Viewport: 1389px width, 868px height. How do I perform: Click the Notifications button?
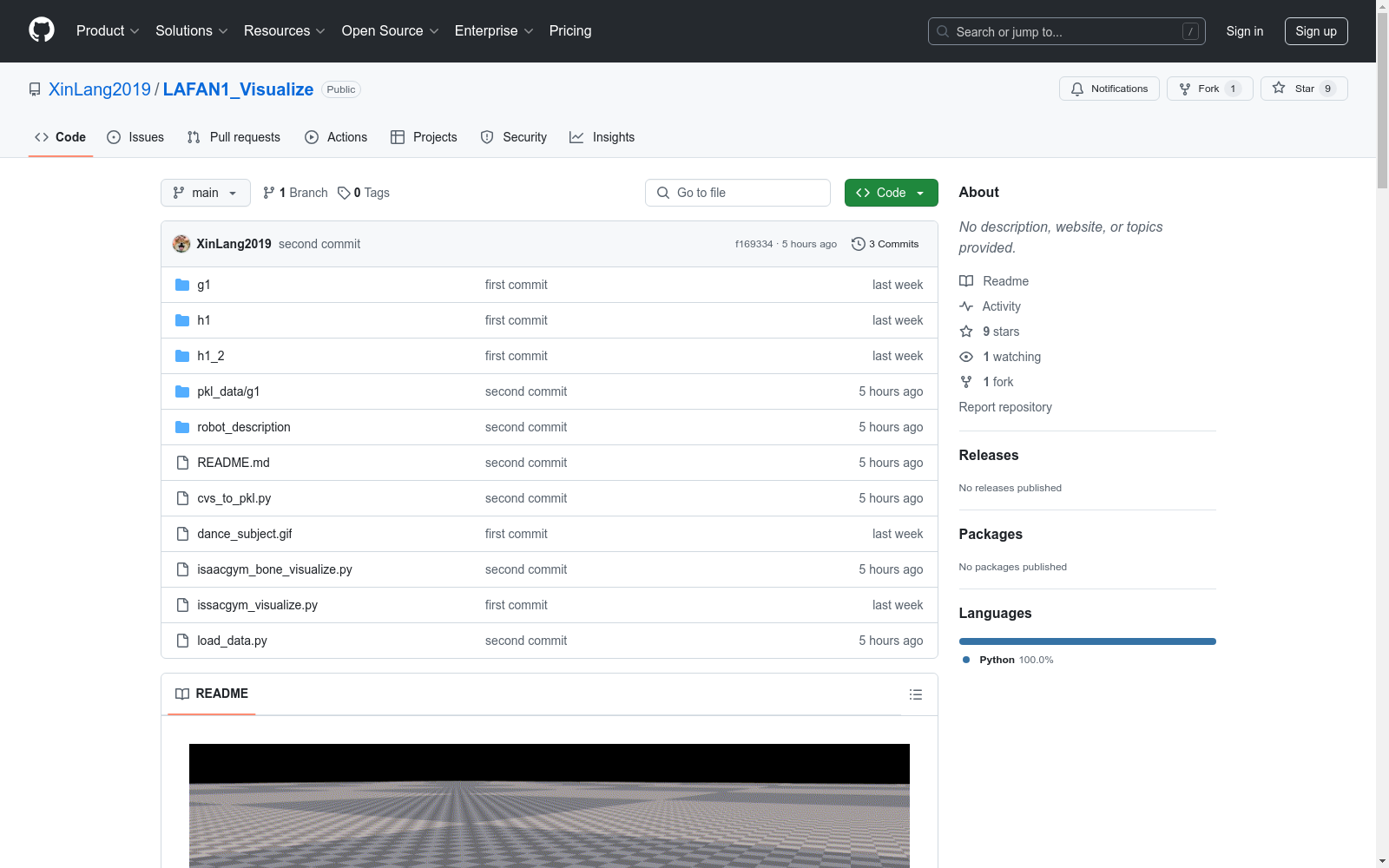1109,89
